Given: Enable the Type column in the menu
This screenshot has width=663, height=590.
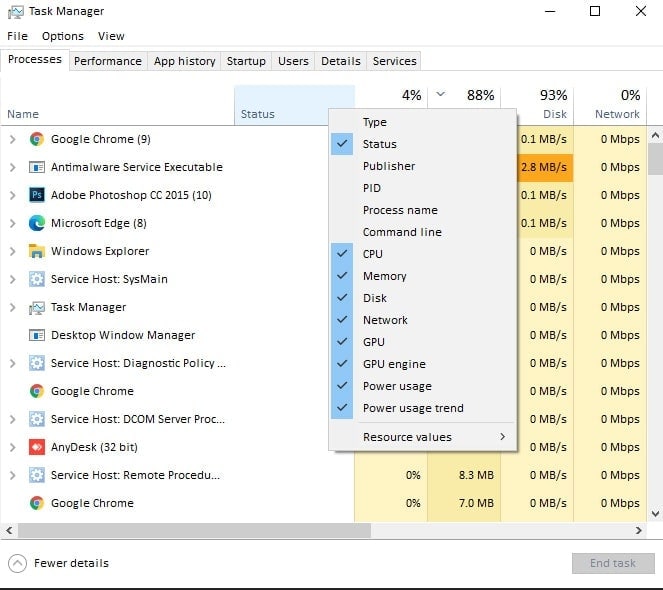Looking at the screenshot, I should coord(423,122).
